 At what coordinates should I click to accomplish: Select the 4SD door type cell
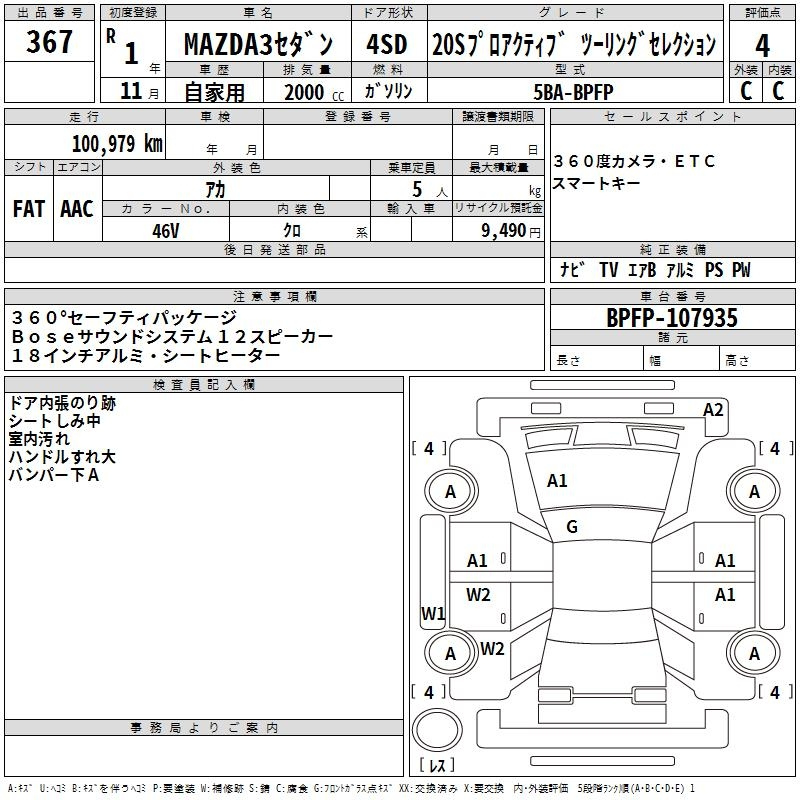386,44
